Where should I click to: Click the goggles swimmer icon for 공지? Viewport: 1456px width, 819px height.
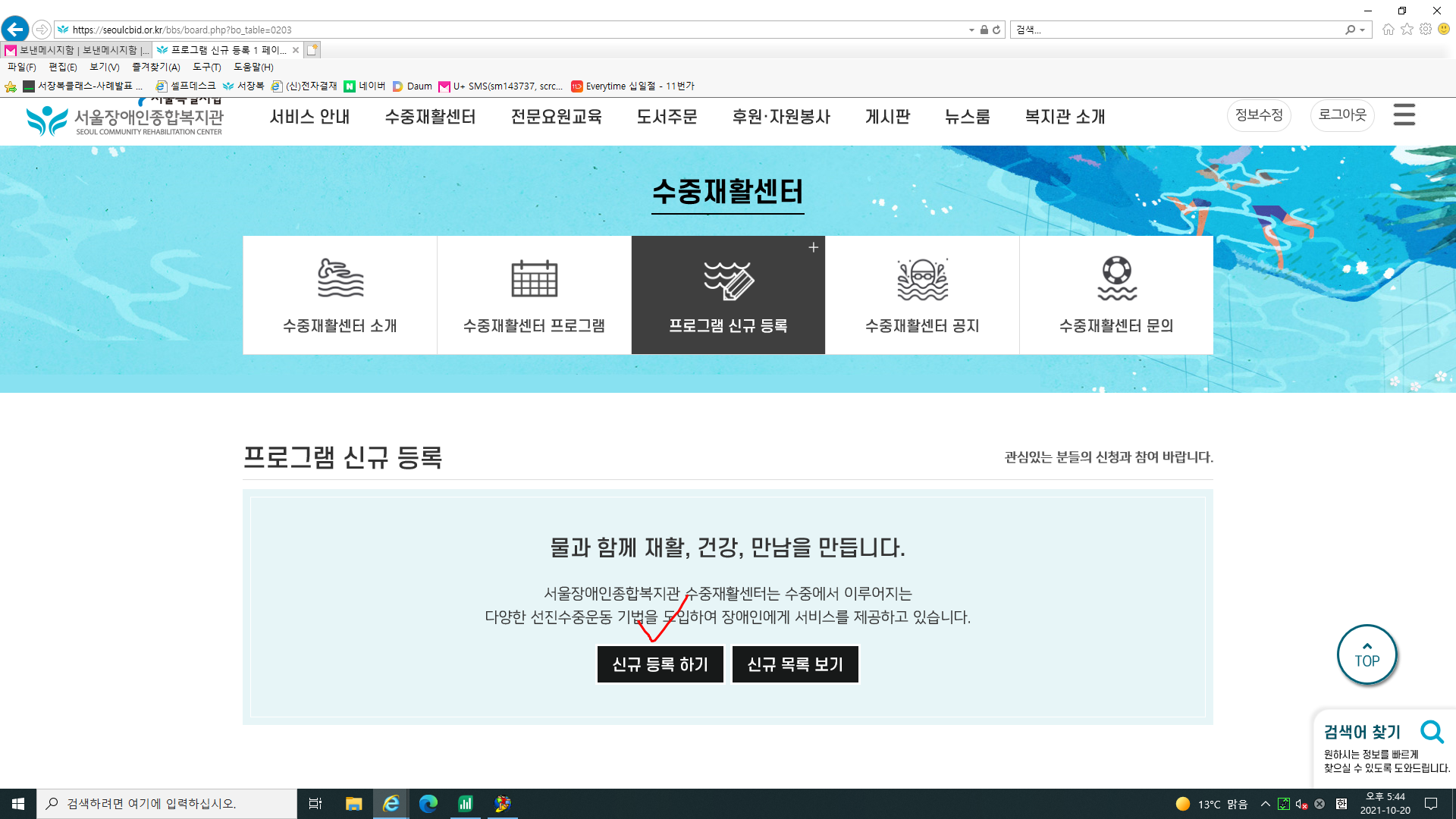(922, 279)
